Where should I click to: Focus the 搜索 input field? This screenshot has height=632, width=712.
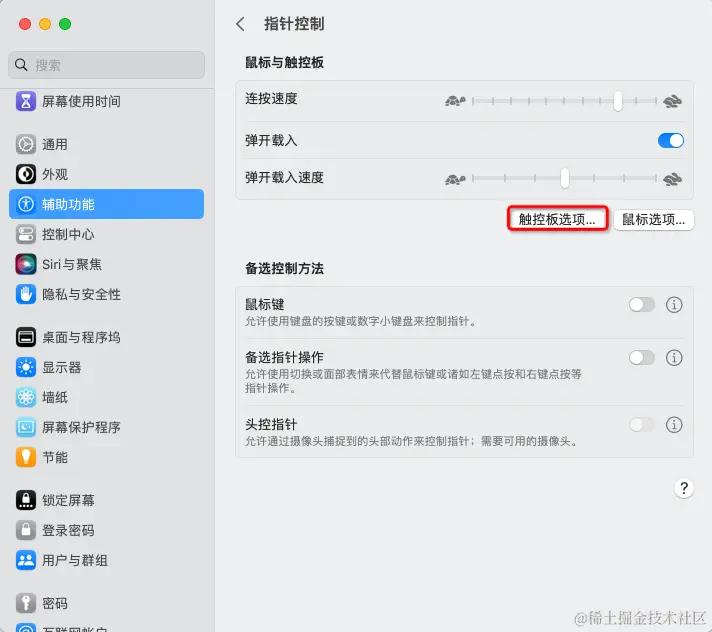[106, 65]
